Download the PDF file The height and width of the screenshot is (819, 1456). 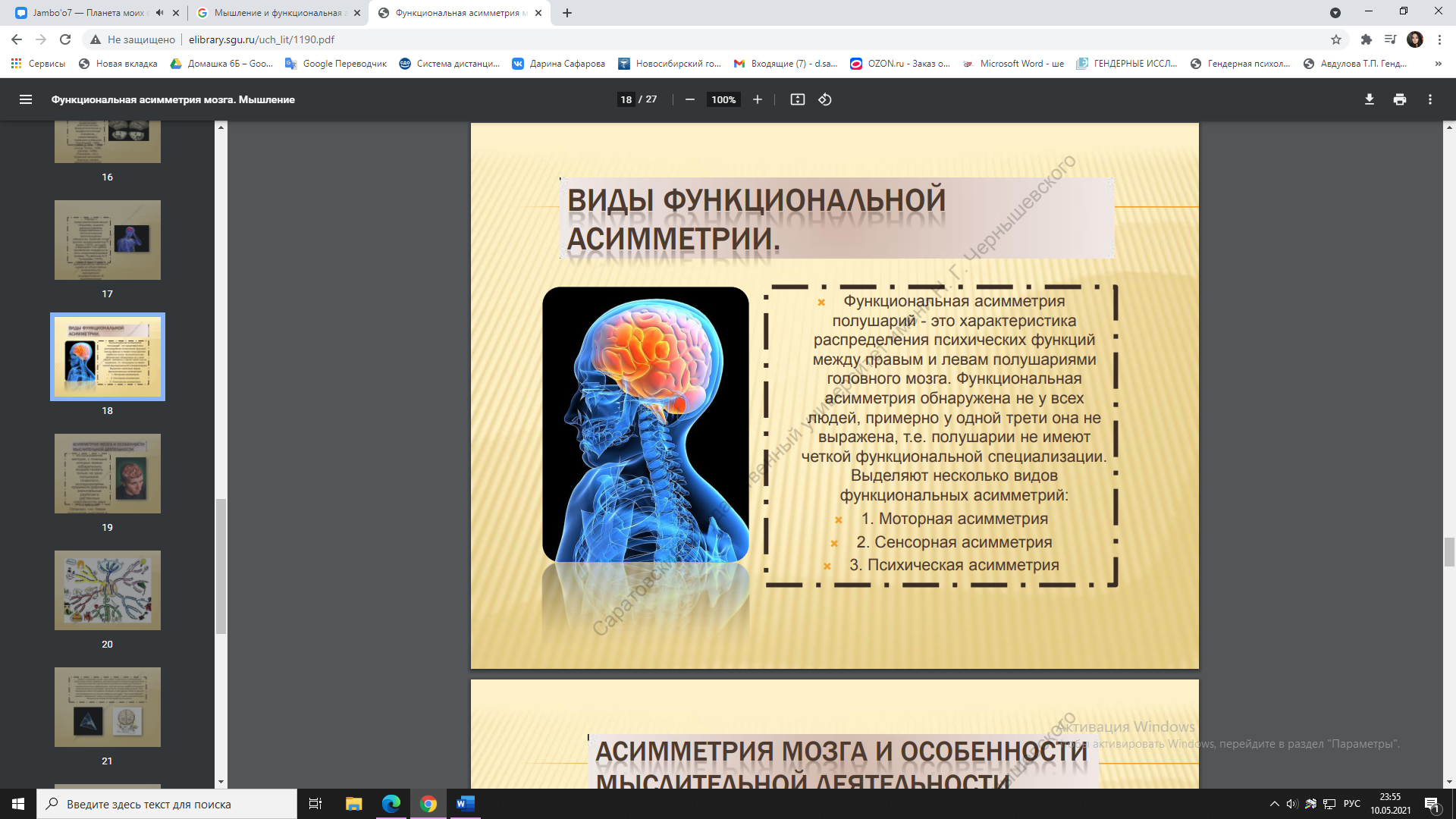pyautogui.click(x=1370, y=99)
